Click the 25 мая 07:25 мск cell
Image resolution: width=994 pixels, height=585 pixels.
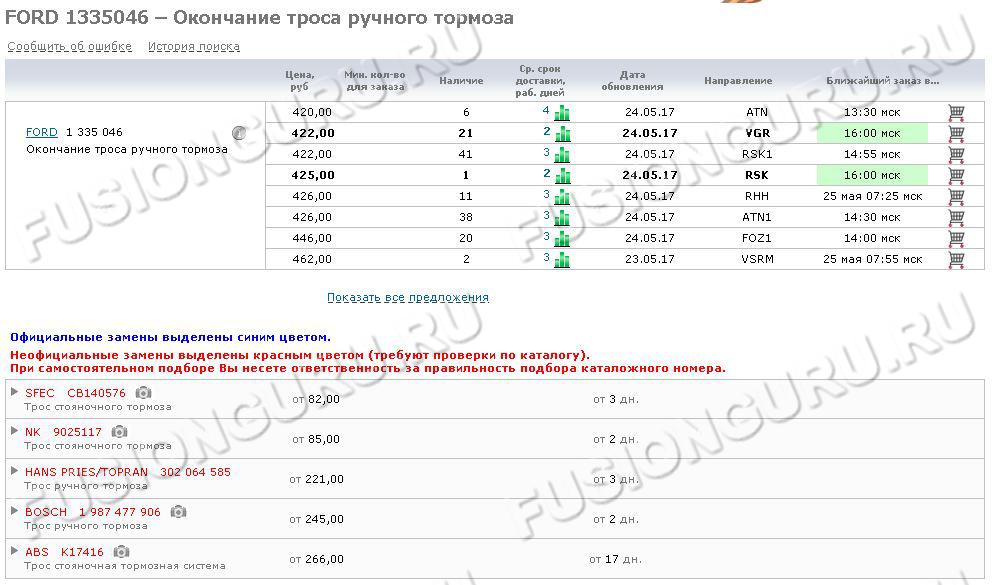tap(872, 196)
